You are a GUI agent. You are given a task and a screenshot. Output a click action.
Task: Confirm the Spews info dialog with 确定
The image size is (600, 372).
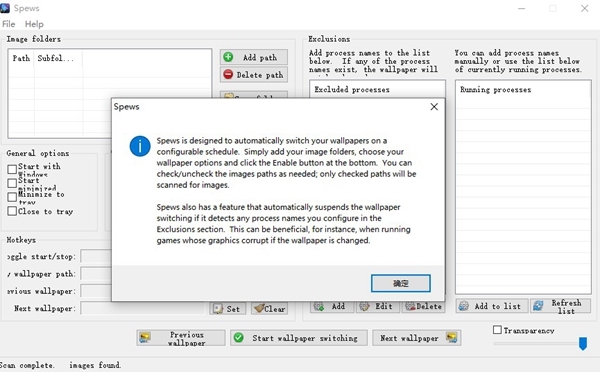click(401, 283)
